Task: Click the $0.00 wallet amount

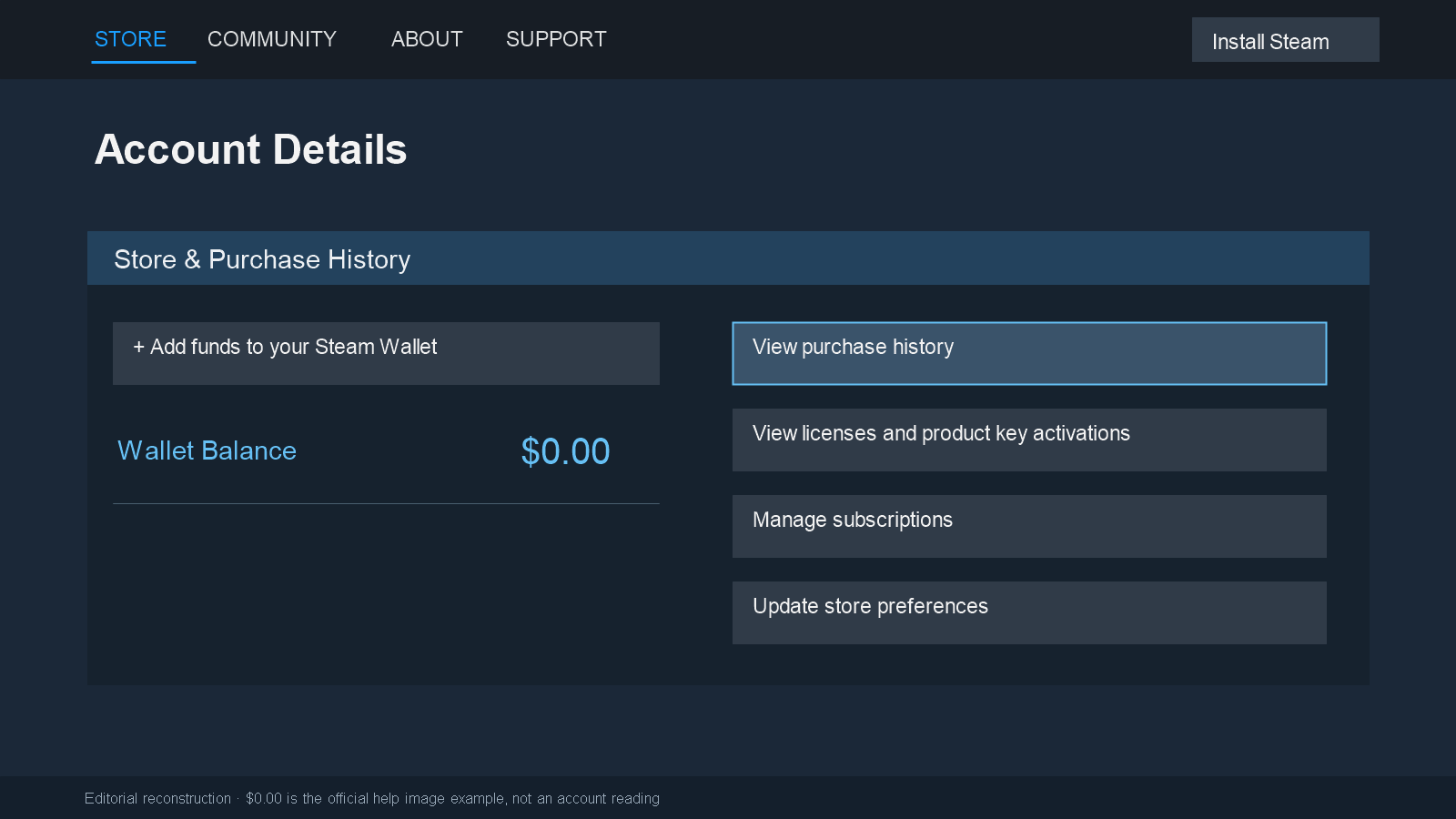Action: point(565,451)
